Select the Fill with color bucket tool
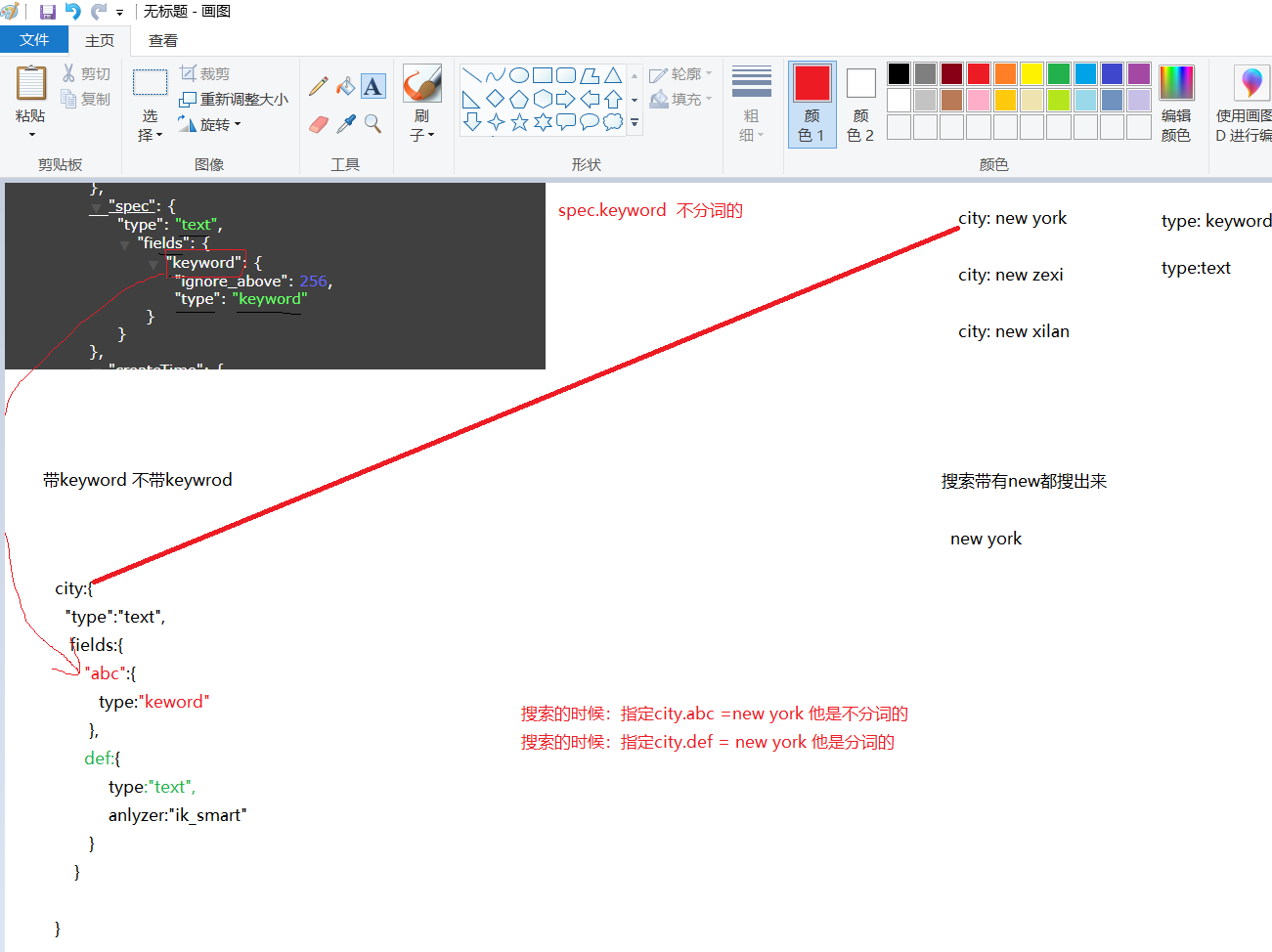 [346, 86]
